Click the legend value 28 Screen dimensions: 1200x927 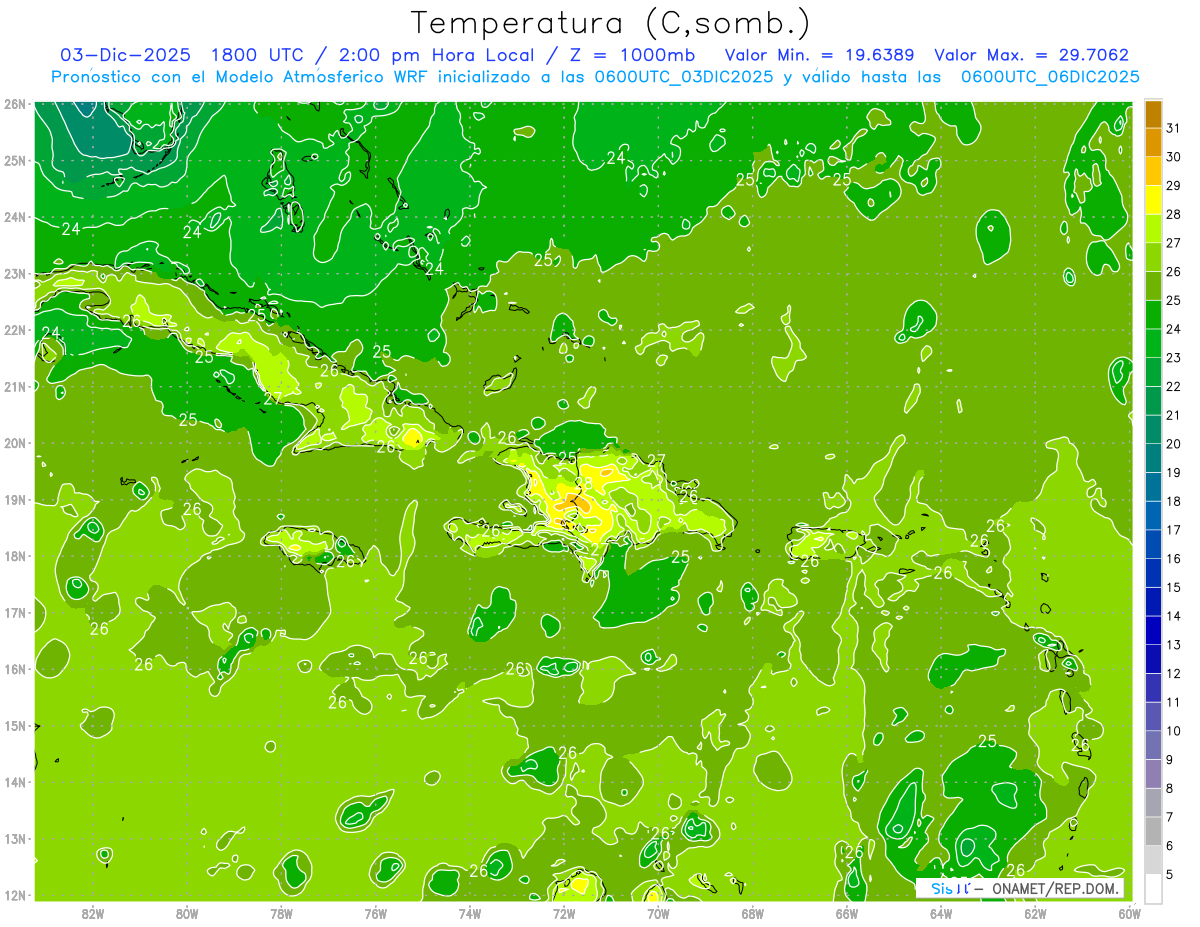pyautogui.click(x=1173, y=214)
